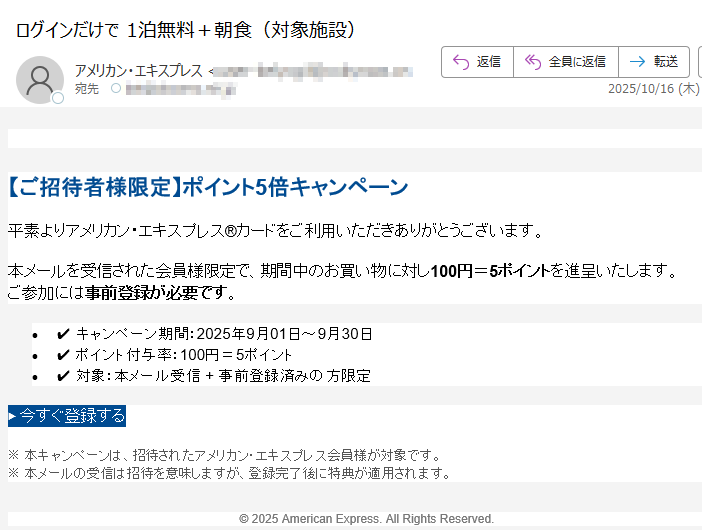Click the reply arrow icon
Screen dimensions: 702x530
coord(461,62)
